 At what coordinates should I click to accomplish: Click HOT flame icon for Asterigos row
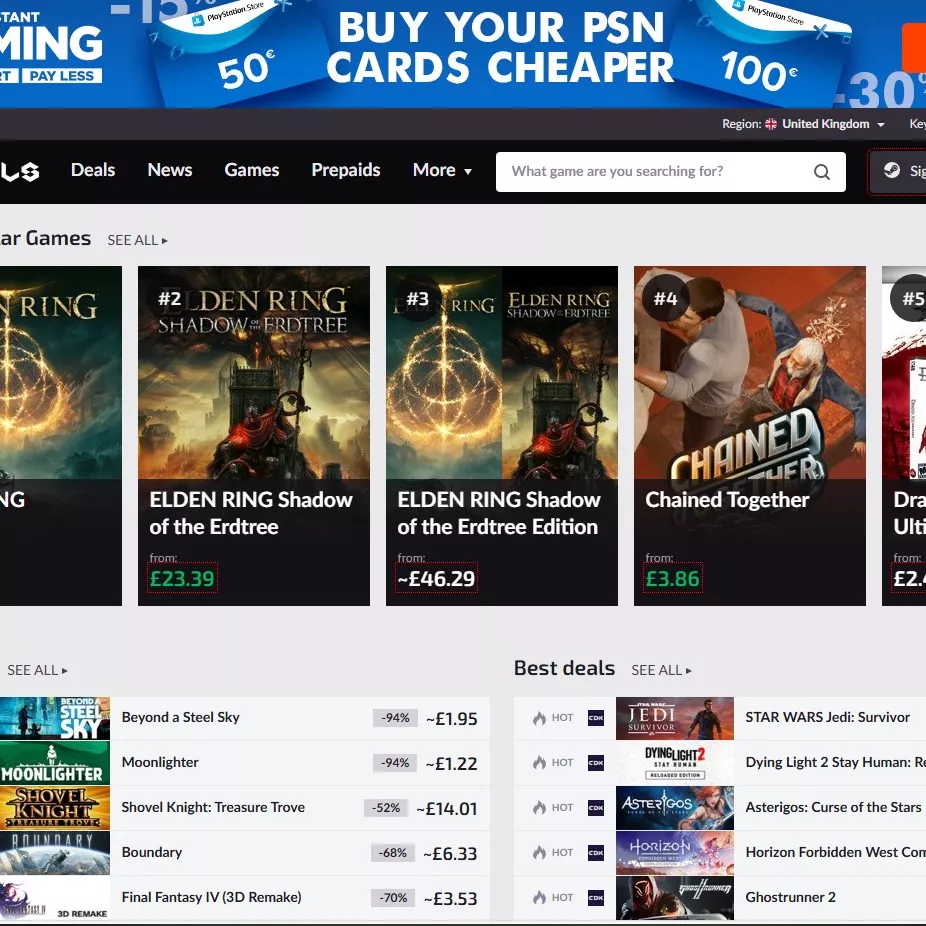539,808
